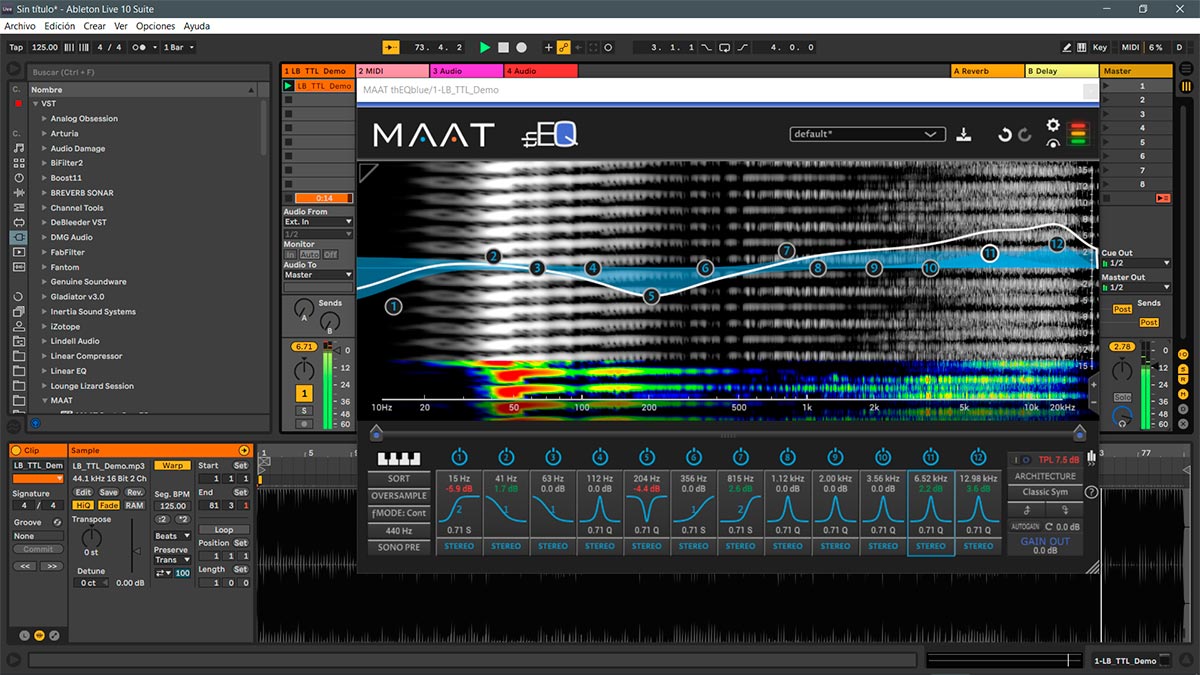Toggle power for EQ band 5
Screen dimensions: 1200x675
pyautogui.click(x=647, y=457)
